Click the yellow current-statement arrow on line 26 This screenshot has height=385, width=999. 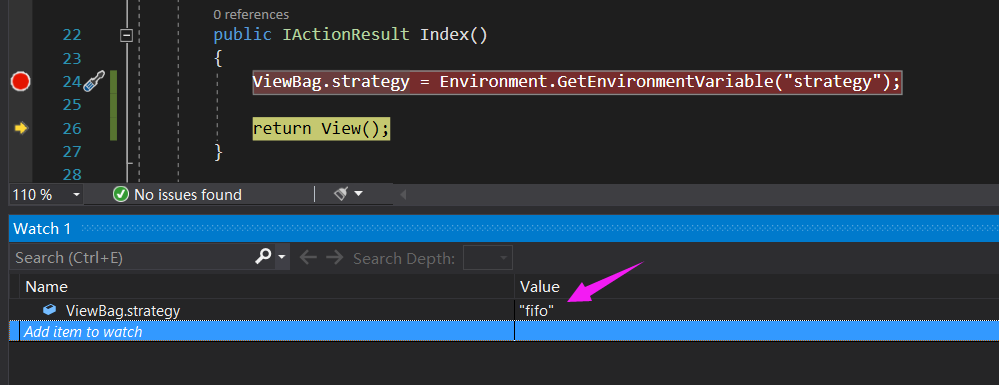tap(21, 129)
